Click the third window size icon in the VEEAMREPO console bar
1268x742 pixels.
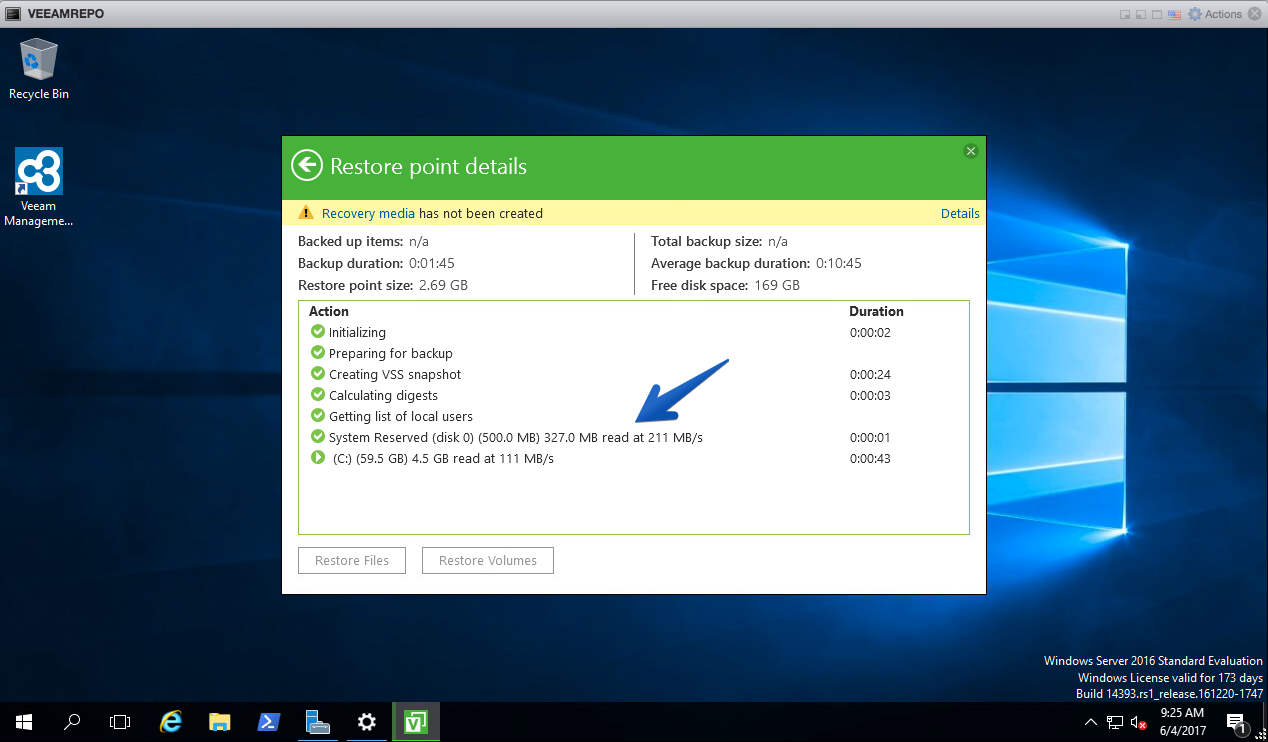pyautogui.click(x=1157, y=14)
